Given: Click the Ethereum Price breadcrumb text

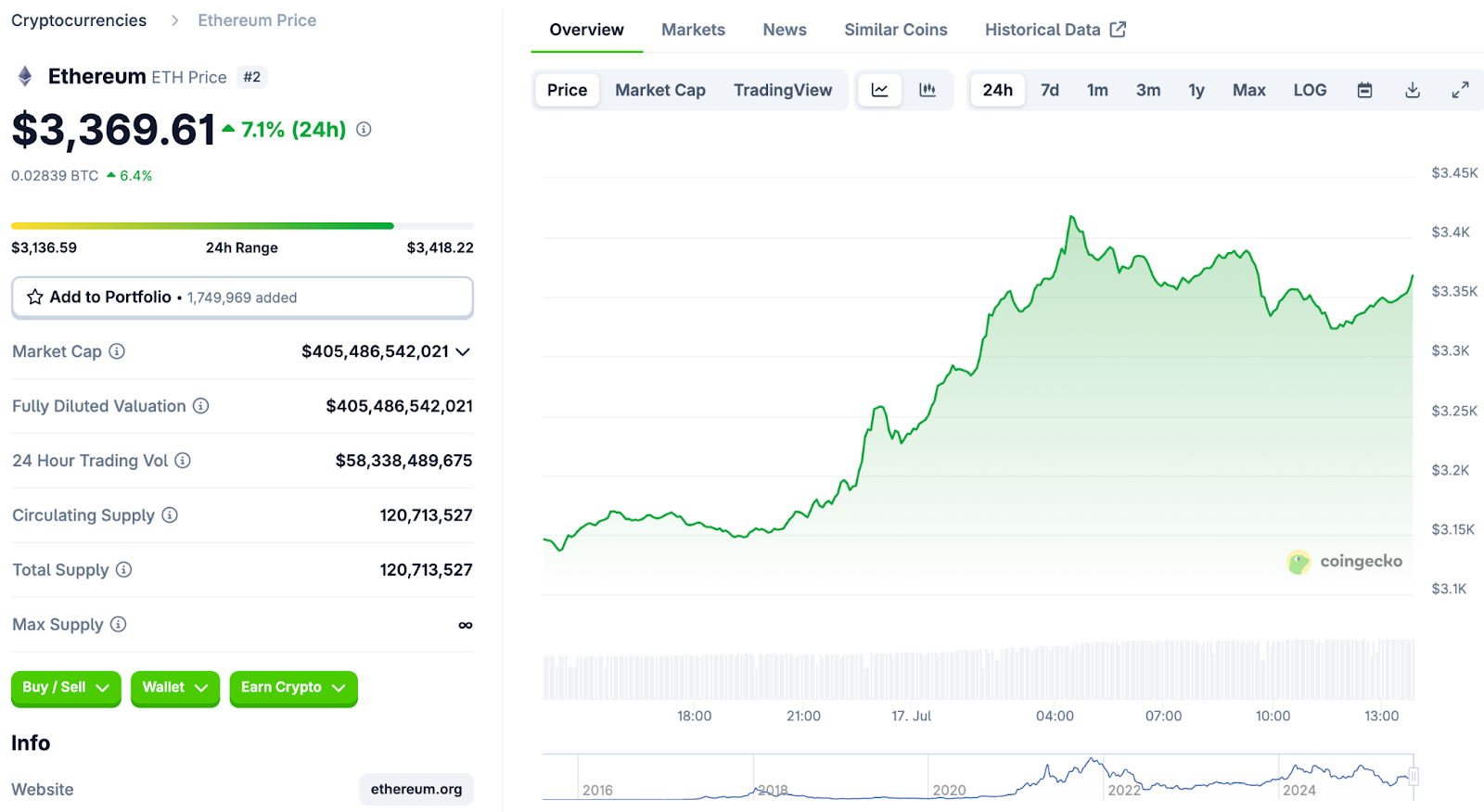Looking at the screenshot, I should tap(257, 20).
